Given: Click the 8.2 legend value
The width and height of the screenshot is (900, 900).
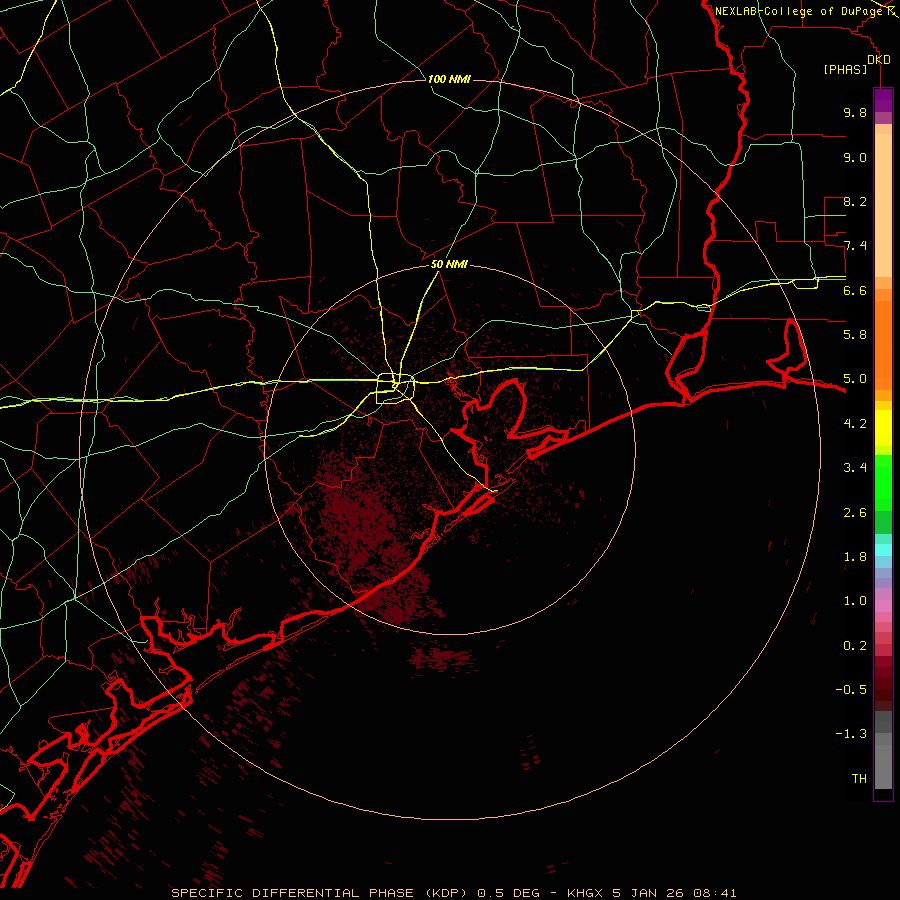Looking at the screenshot, I should (855, 201).
